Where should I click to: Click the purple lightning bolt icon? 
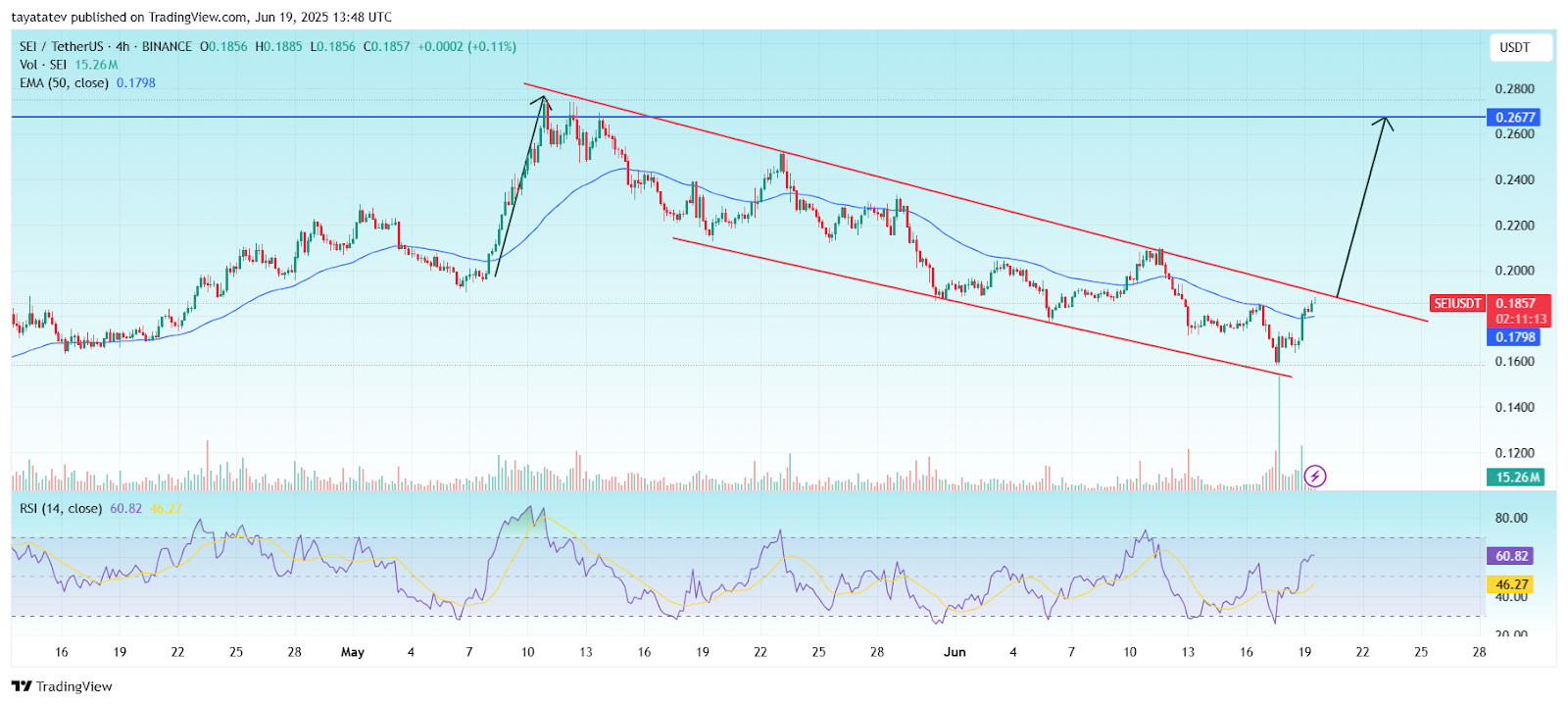[x=1315, y=477]
